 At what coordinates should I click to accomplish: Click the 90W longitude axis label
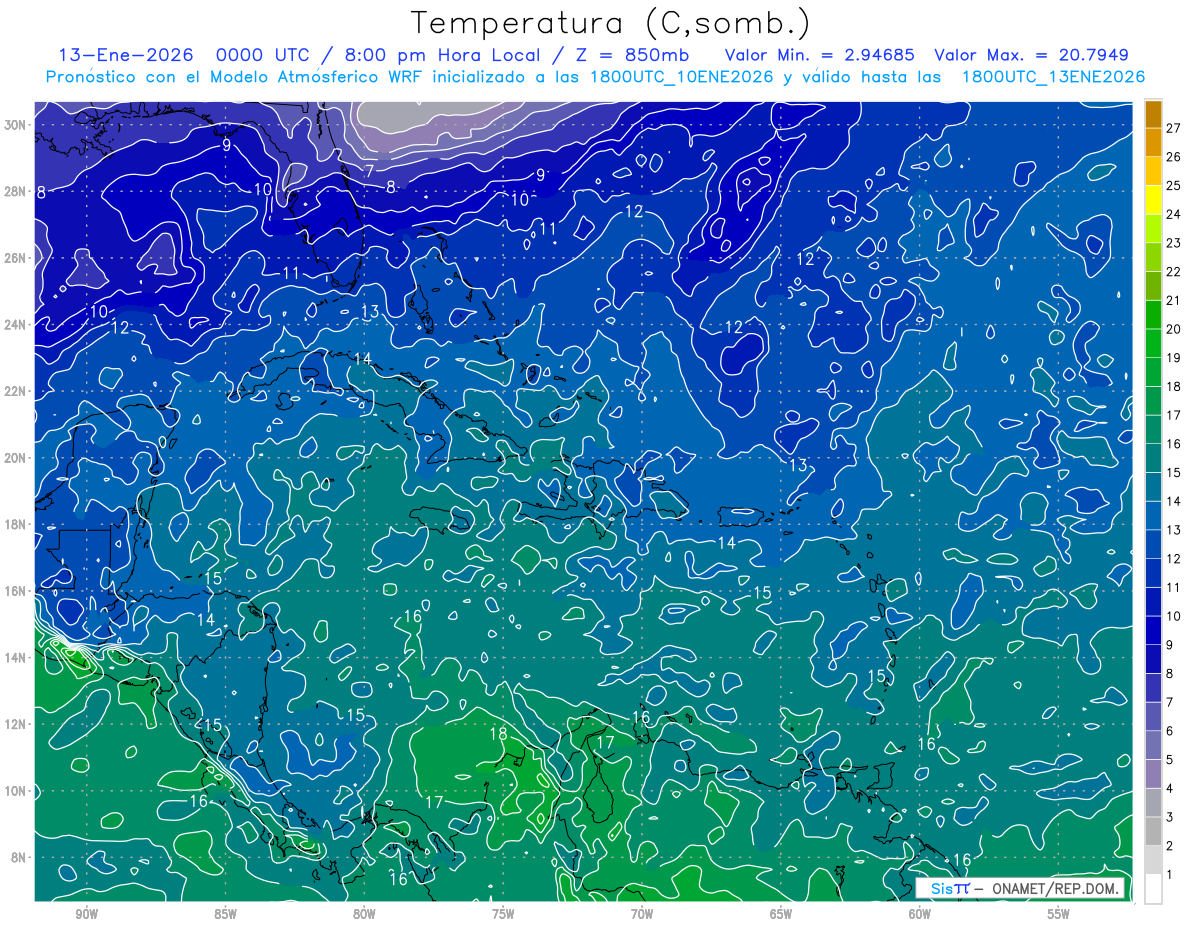click(x=86, y=915)
